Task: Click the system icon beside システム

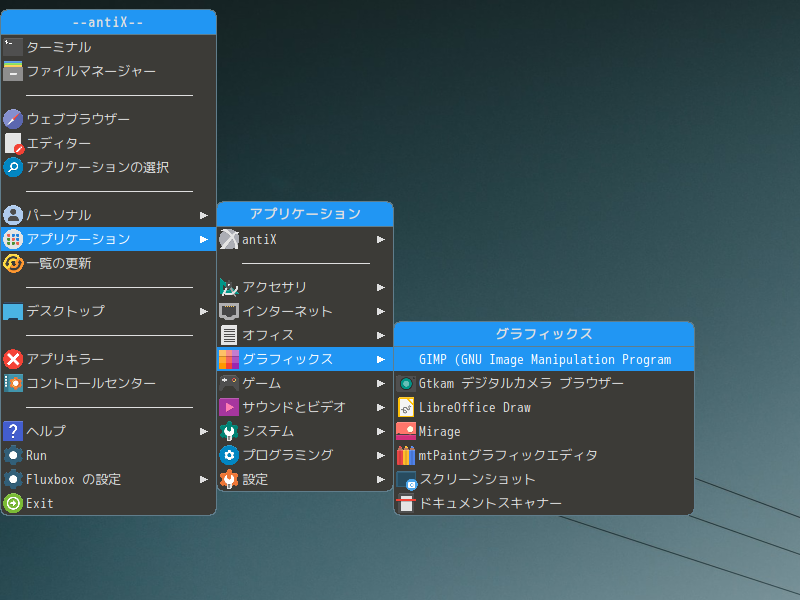Action: click(x=229, y=431)
